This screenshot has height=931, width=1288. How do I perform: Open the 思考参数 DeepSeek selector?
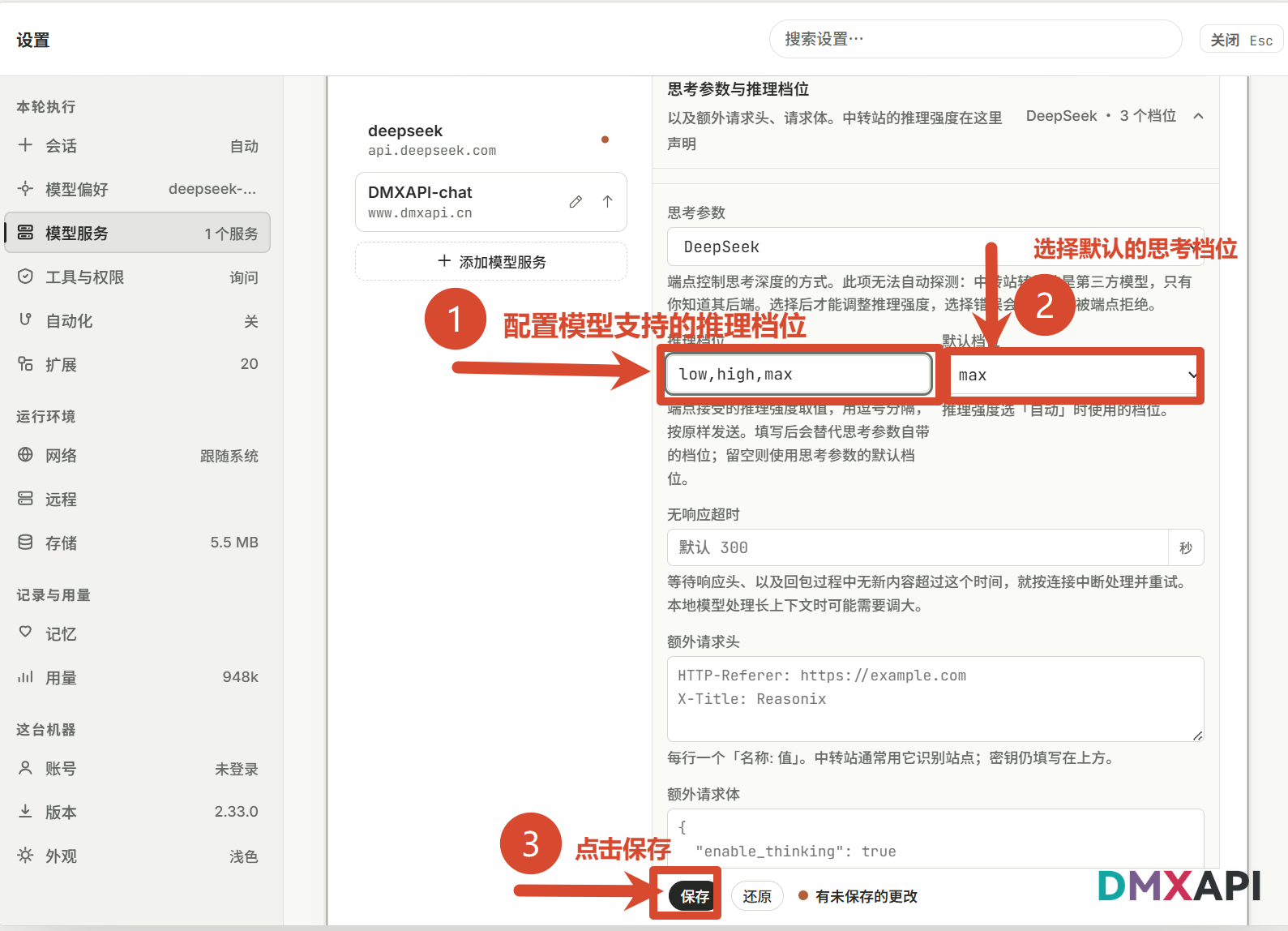pos(935,247)
